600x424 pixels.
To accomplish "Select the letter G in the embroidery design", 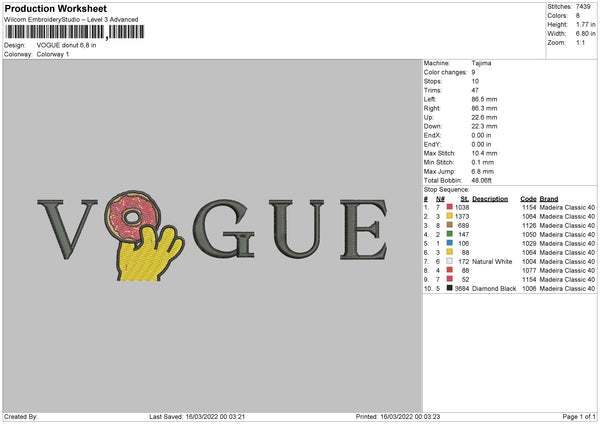I will pyautogui.click(x=224, y=229).
